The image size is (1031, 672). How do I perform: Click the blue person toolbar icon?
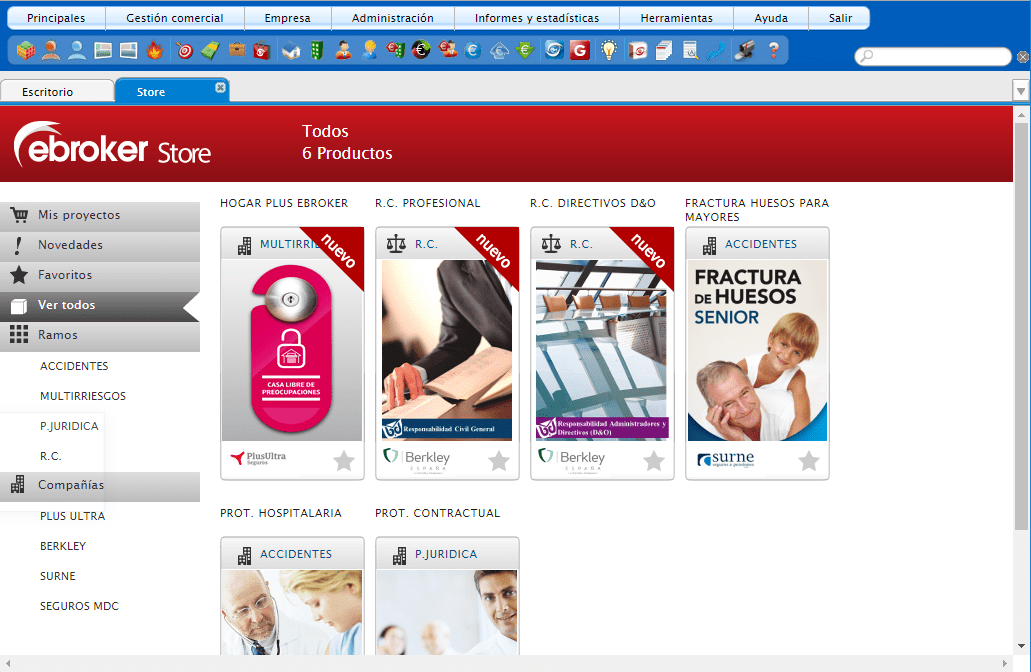[77, 51]
